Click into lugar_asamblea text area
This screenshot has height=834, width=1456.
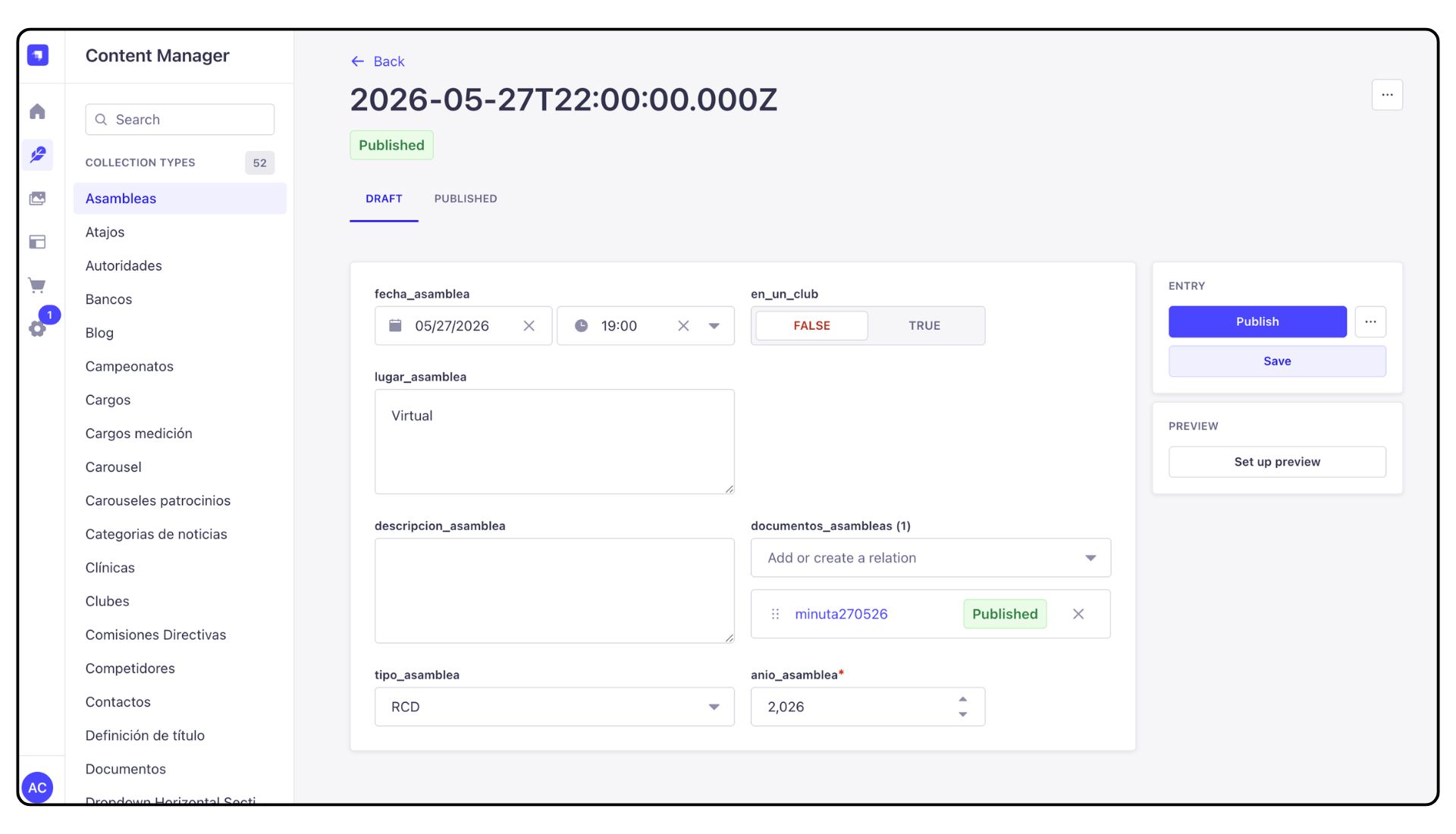(554, 441)
